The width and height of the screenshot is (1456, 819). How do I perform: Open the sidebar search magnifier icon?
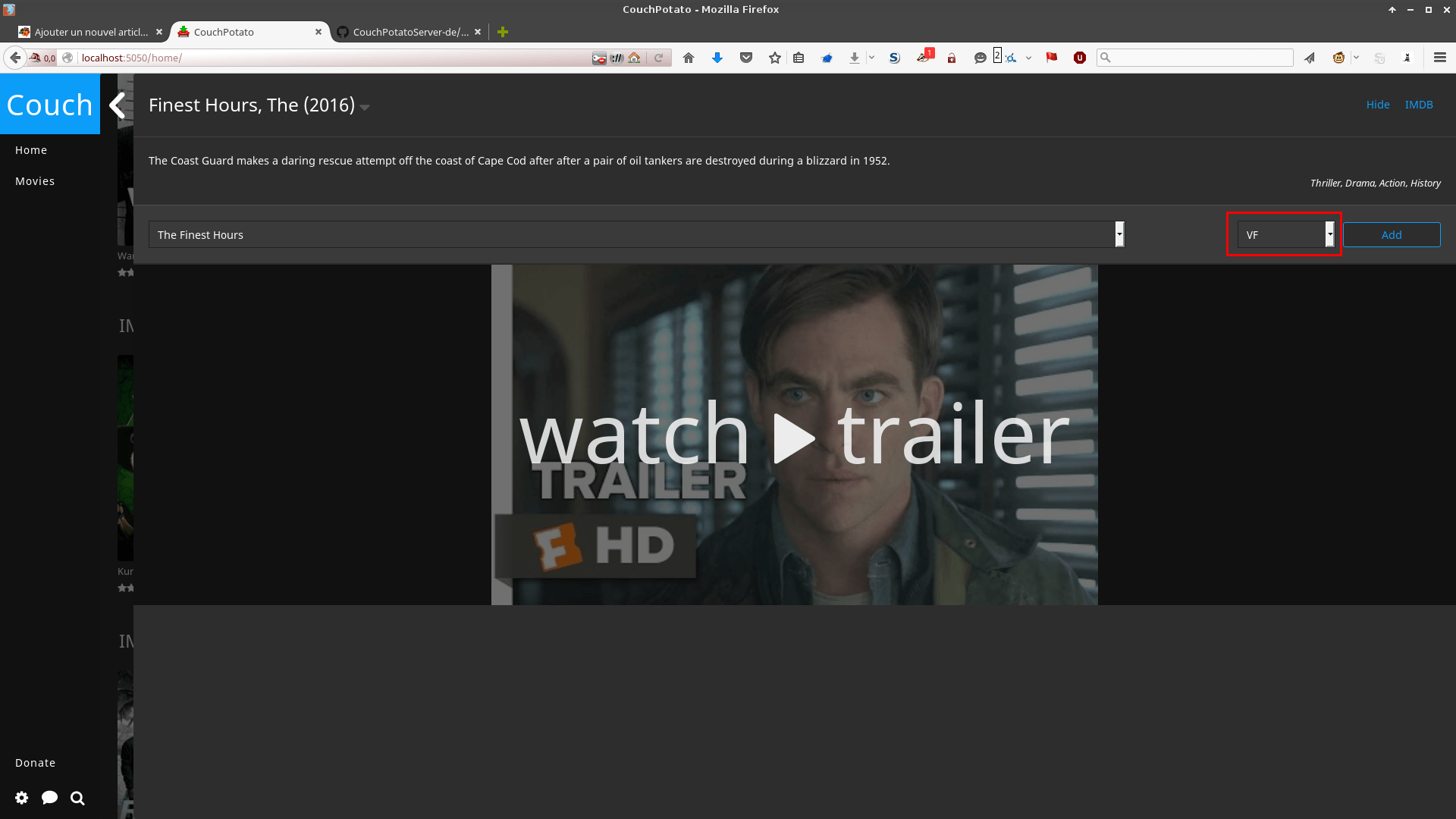(77, 798)
